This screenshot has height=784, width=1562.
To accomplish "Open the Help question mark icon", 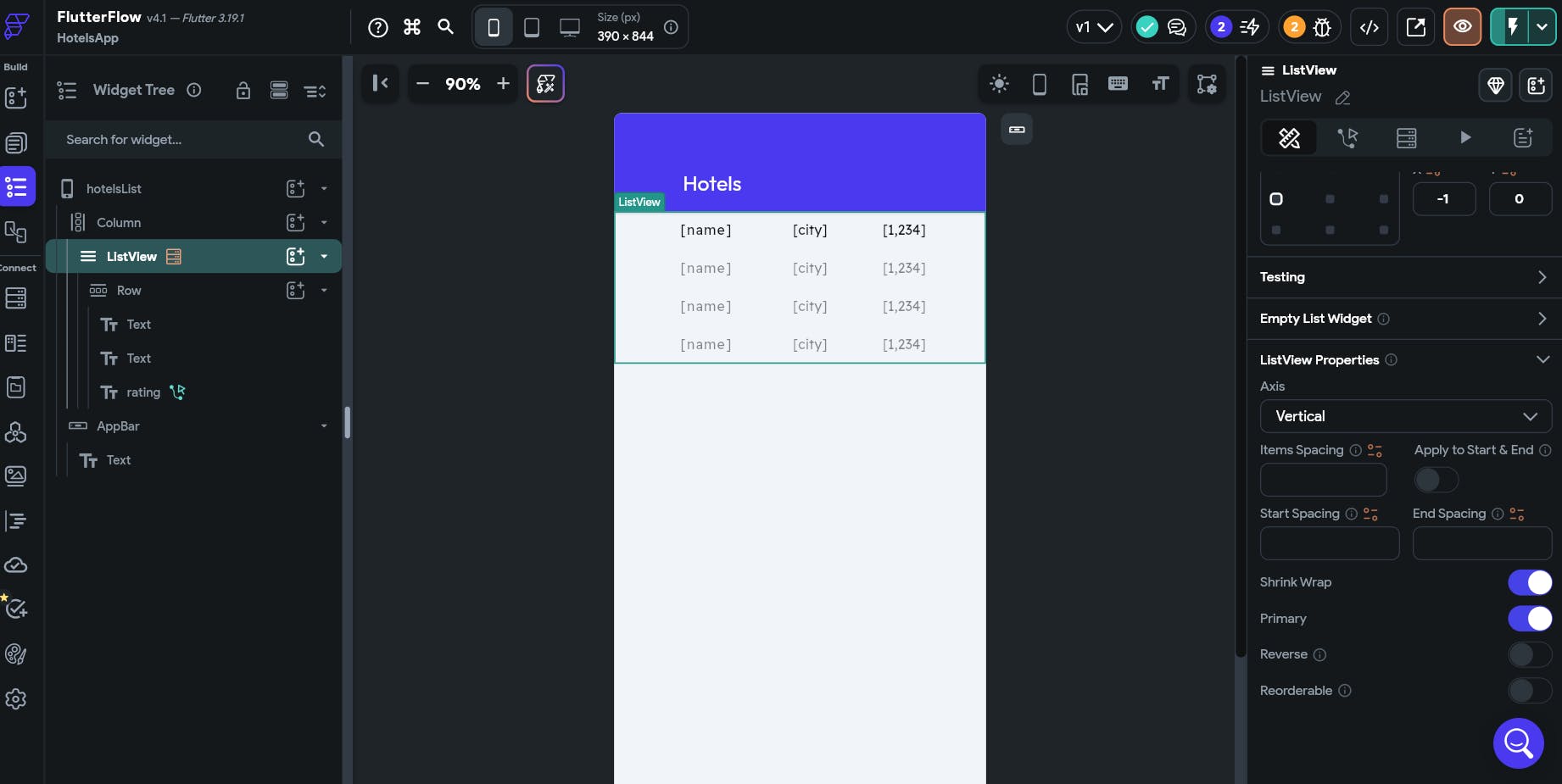I will (378, 27).
